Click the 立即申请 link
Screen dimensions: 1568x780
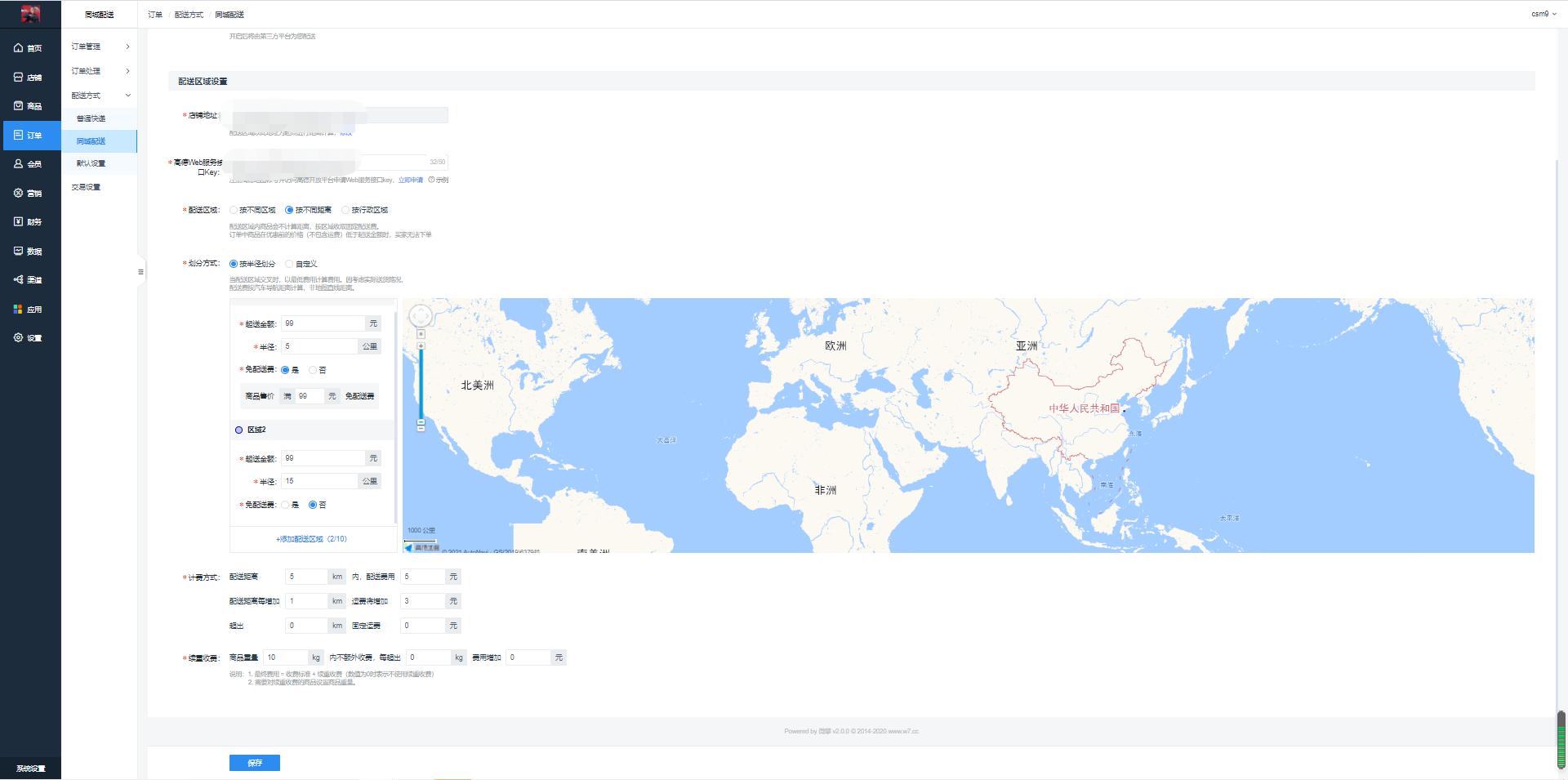click(x=411, y=180)
